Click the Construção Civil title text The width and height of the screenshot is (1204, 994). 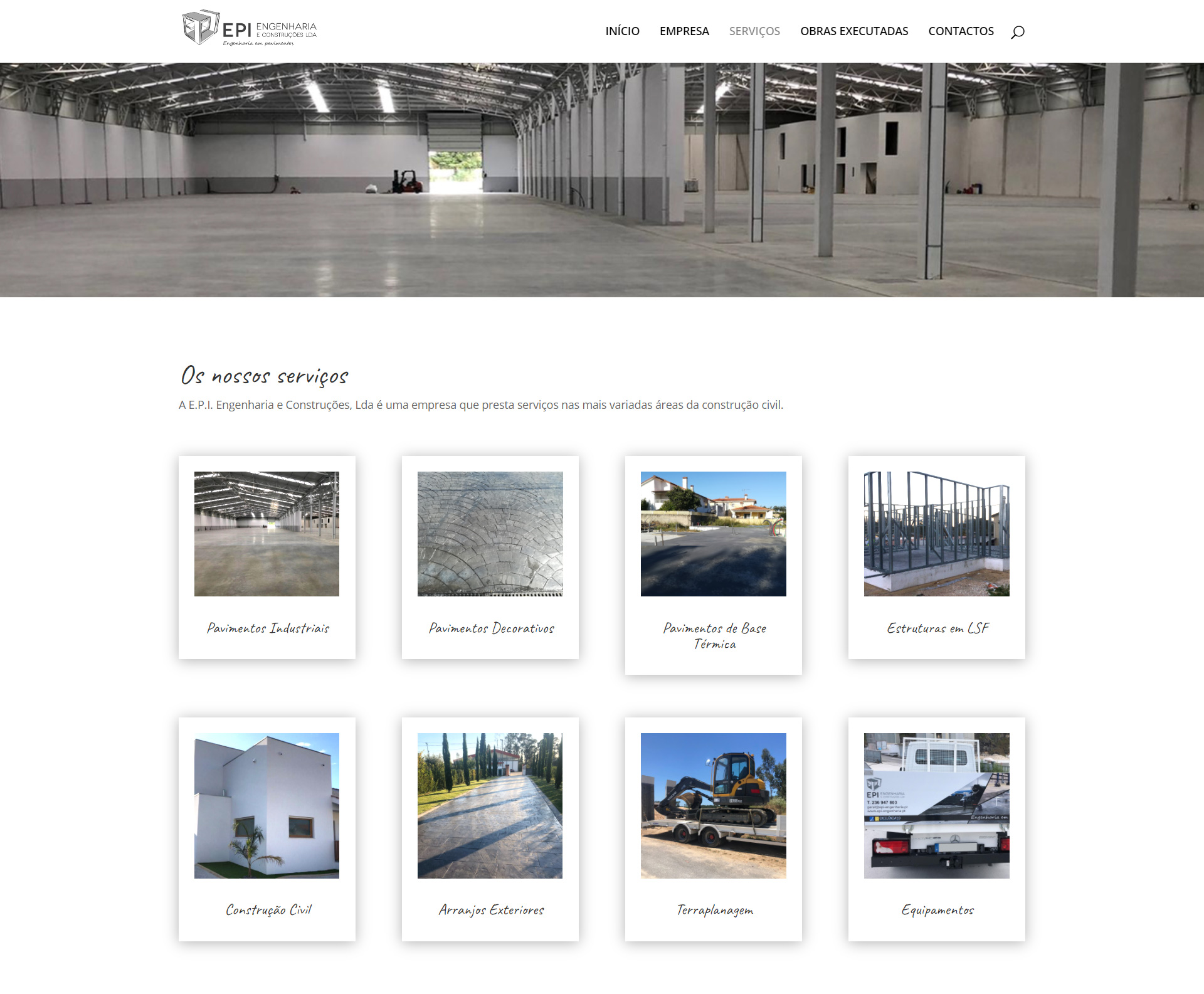pyautogui.click(x=268, y=910)
